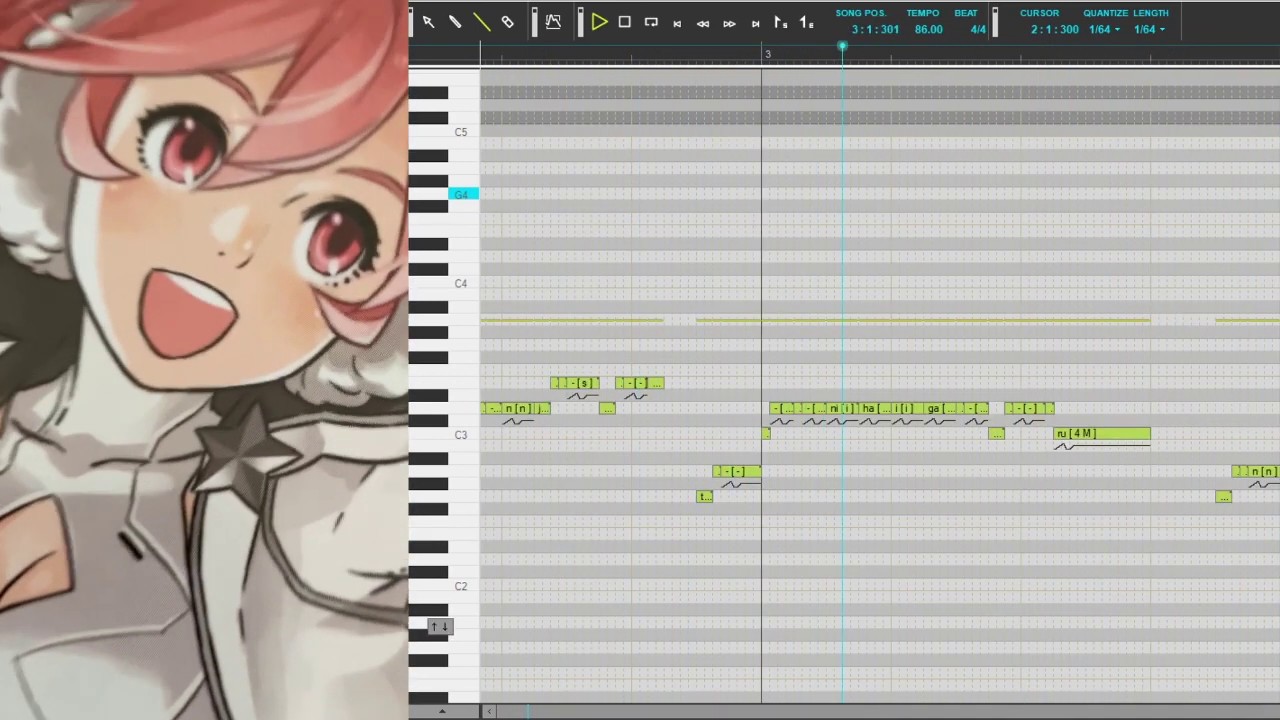The image size is (1280, 720).
Task: Select the highlighted G4 piano key
Action: click(x=464, y=194)
